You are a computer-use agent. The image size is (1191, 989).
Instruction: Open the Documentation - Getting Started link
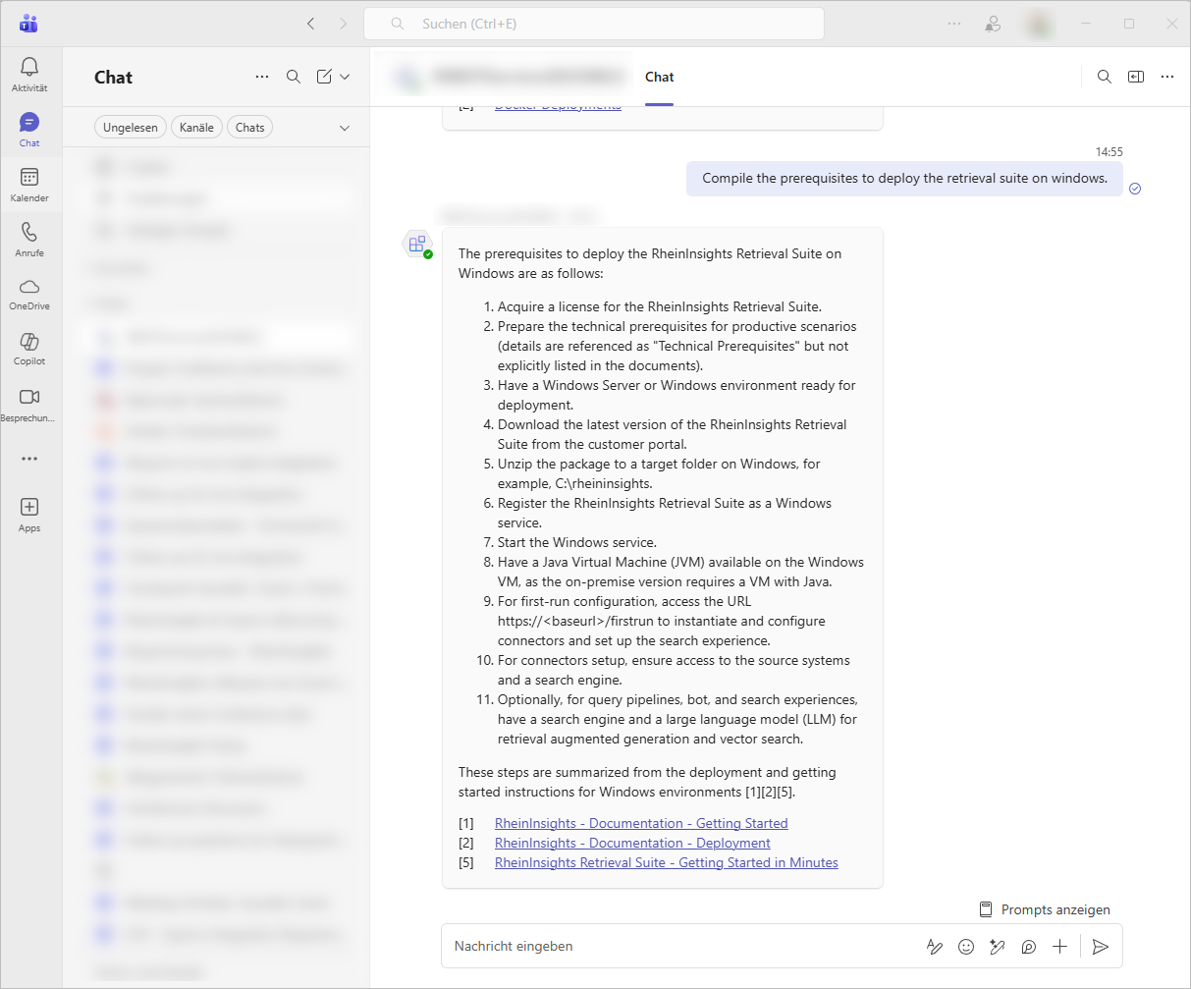pos(641,823)
